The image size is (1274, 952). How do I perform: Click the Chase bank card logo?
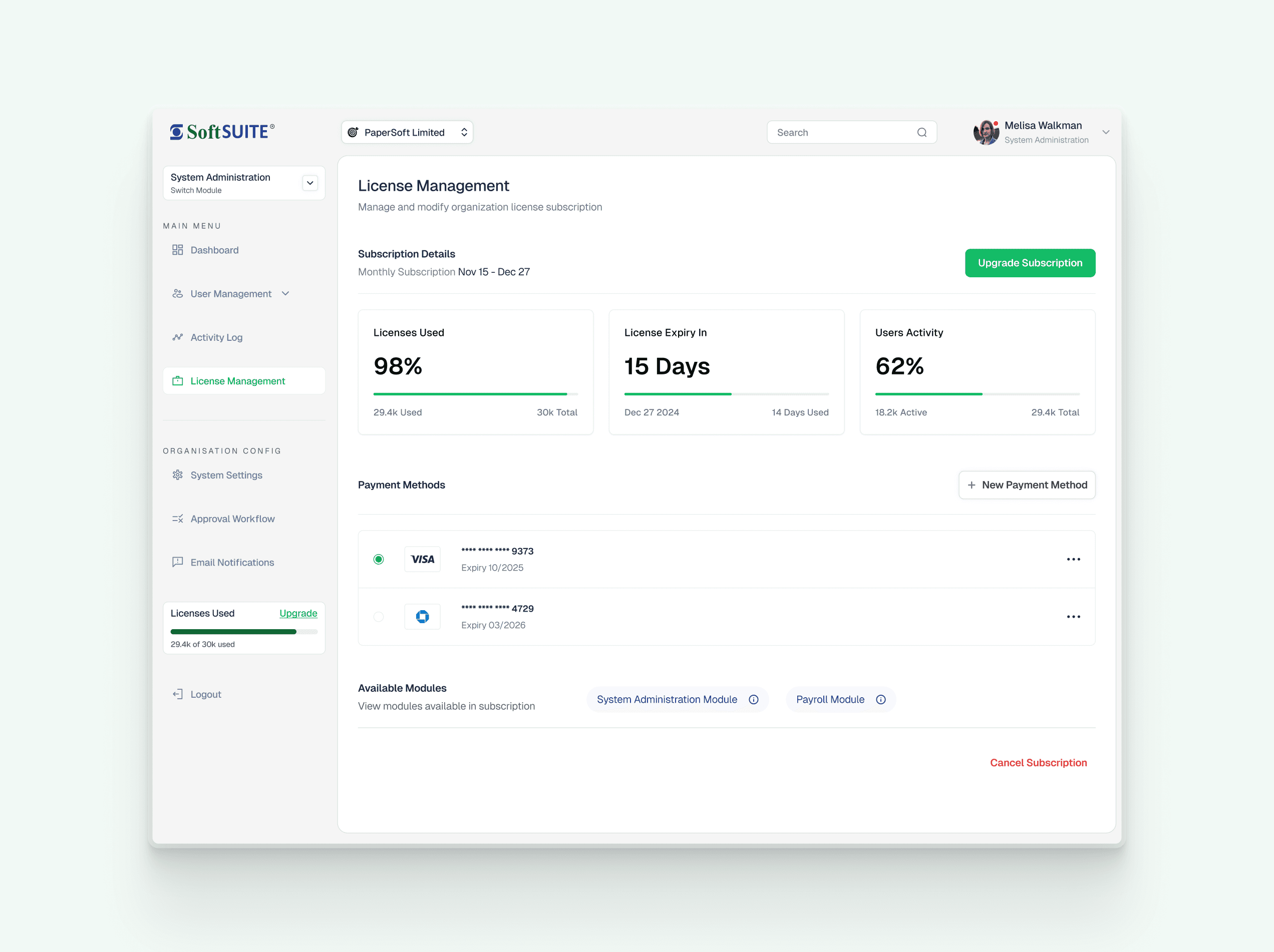coord(422,617)
